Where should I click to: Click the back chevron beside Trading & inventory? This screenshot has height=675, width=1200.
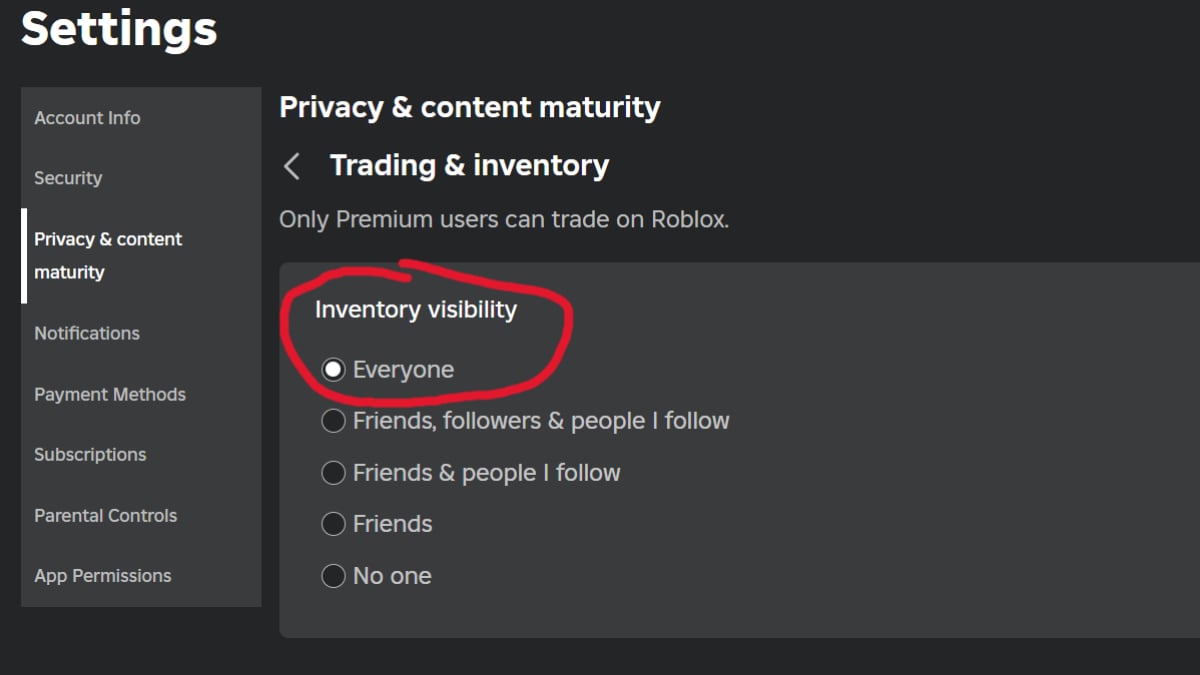point(291,166)
